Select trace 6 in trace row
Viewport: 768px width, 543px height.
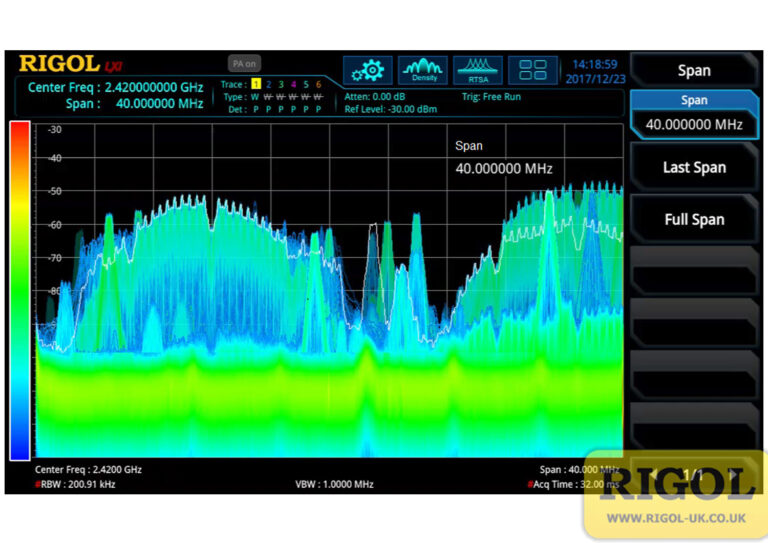(x=318, y=84)
